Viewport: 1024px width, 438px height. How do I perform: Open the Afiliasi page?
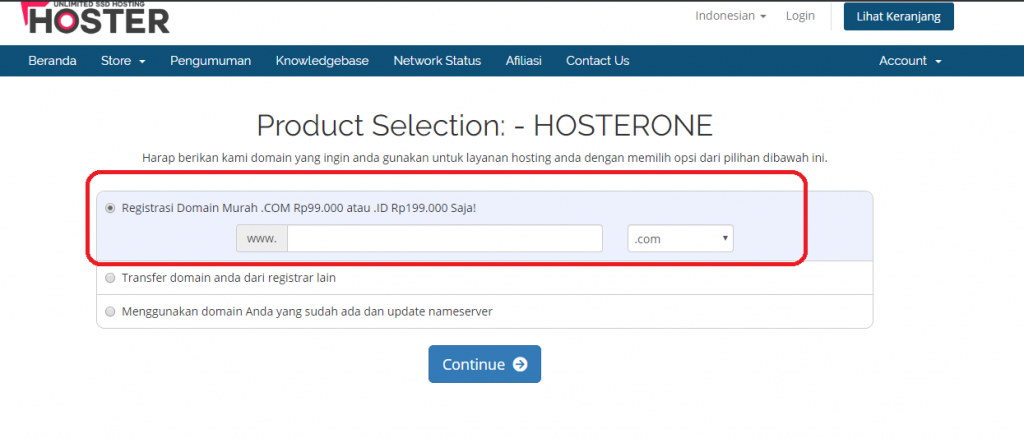(523, 61)
